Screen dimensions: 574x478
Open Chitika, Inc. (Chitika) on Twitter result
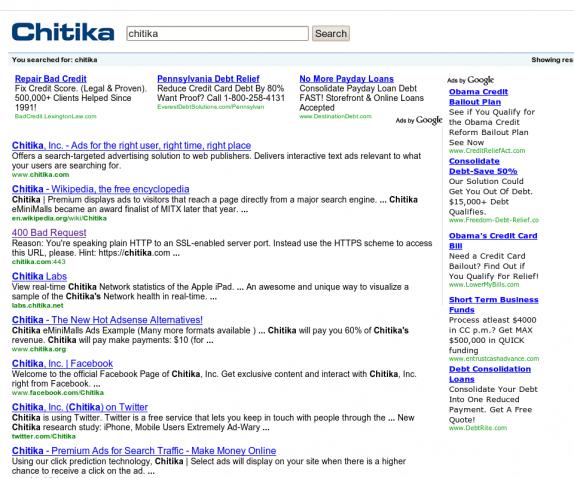(80, 407)
